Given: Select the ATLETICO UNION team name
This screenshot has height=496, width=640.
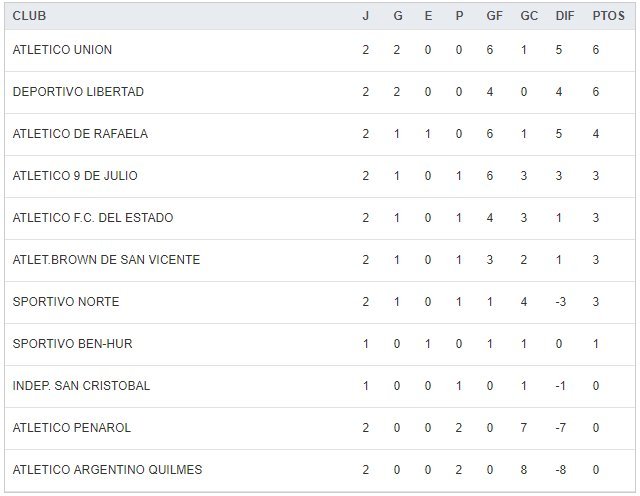Looking at the screenshot, I should tap(62, 50).
